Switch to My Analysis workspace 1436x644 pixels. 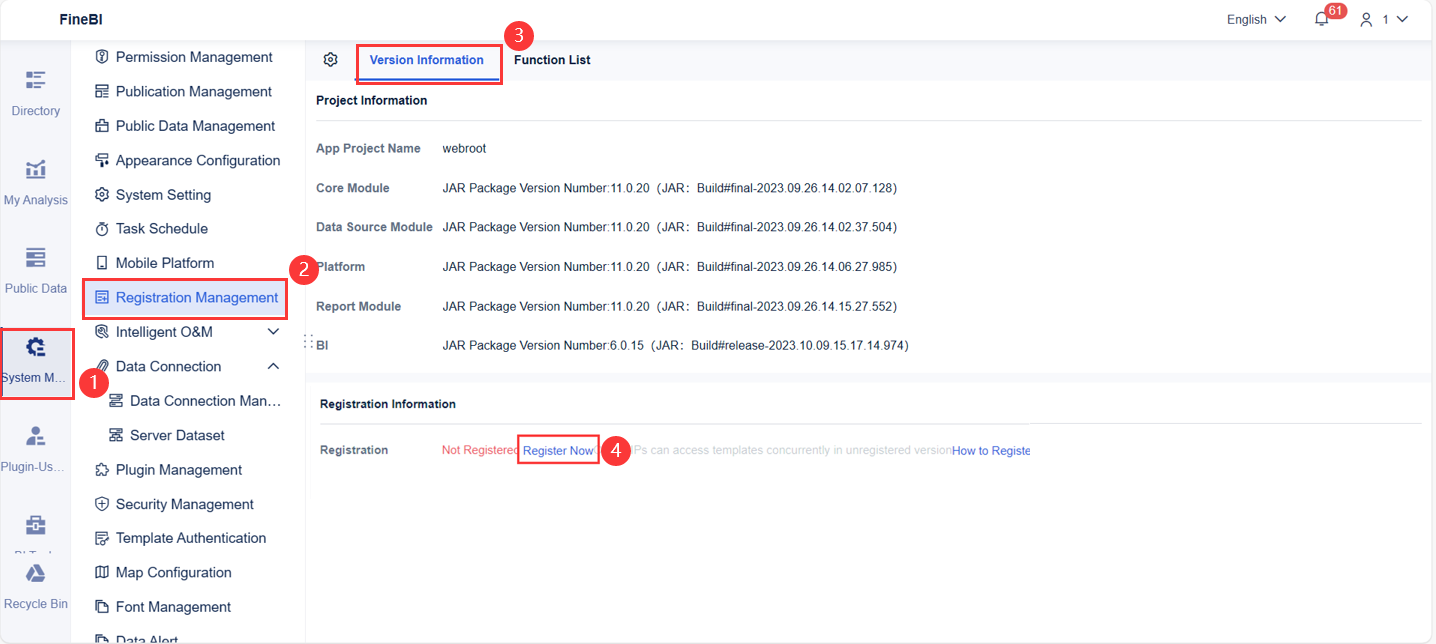tap(35, 182)
